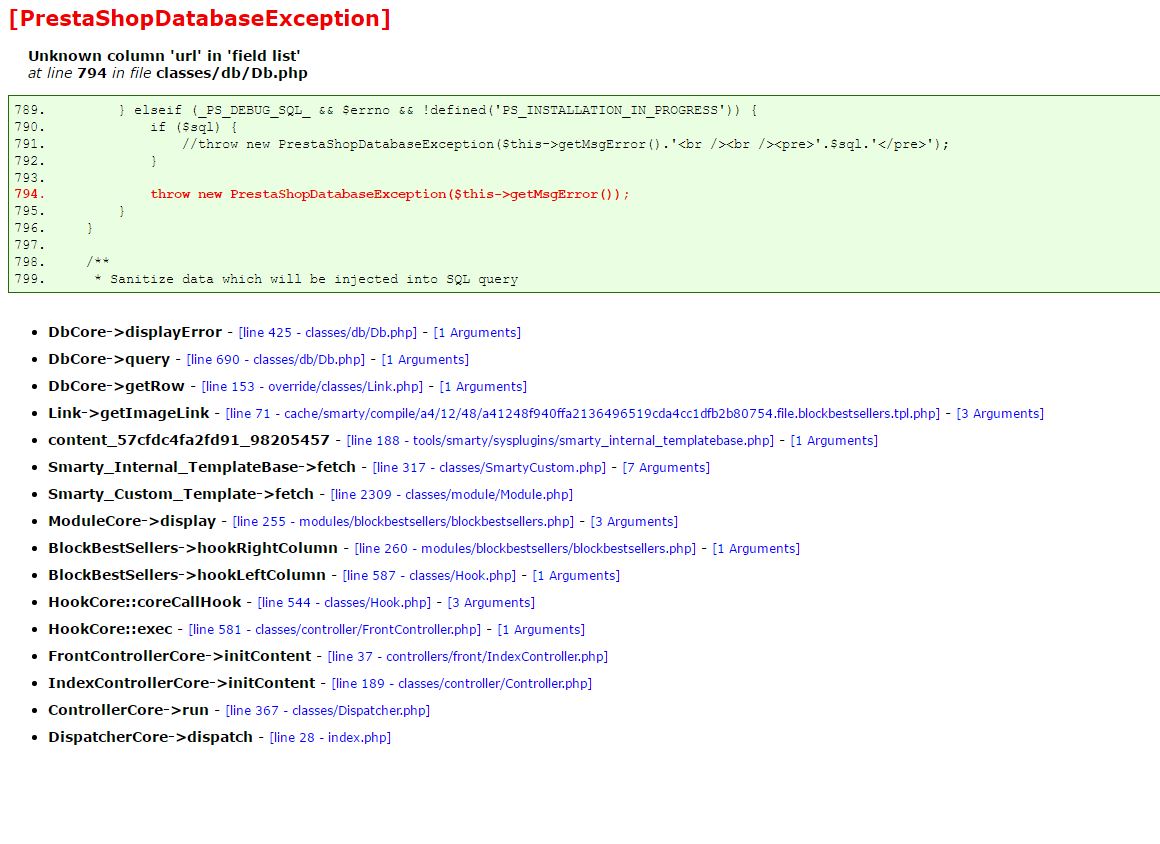The image size is (1160, 844).
Task: Click the ModuleCore->display method name
Action: click(x=132, y=521)
